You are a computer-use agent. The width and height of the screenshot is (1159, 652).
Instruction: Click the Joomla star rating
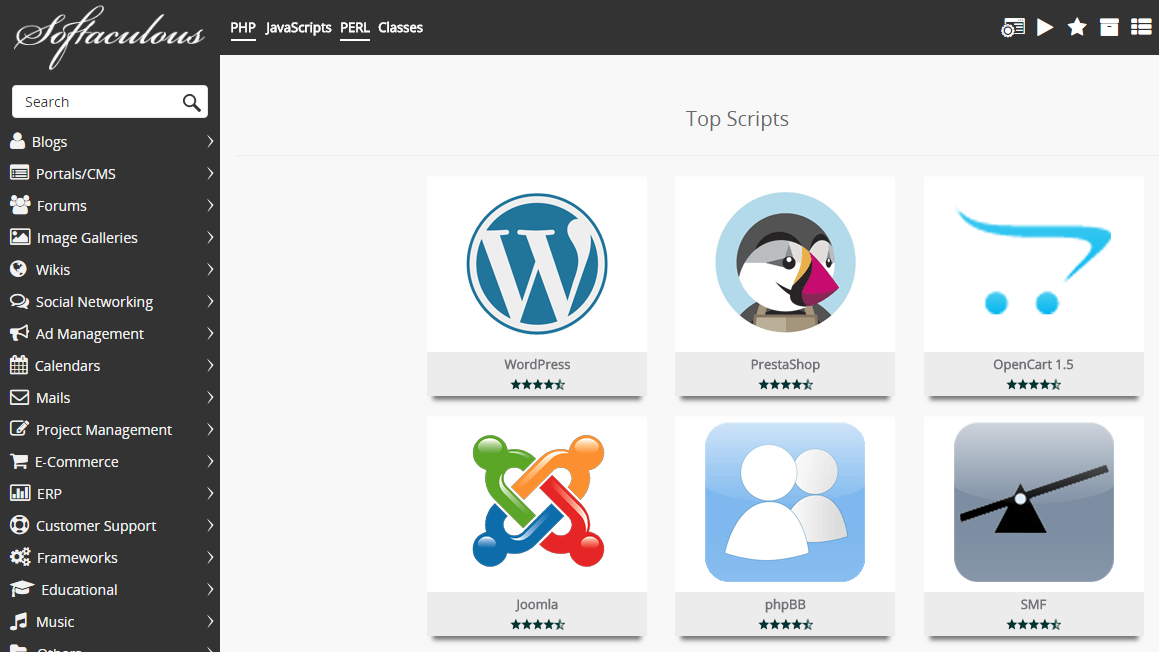coord(537,625)
